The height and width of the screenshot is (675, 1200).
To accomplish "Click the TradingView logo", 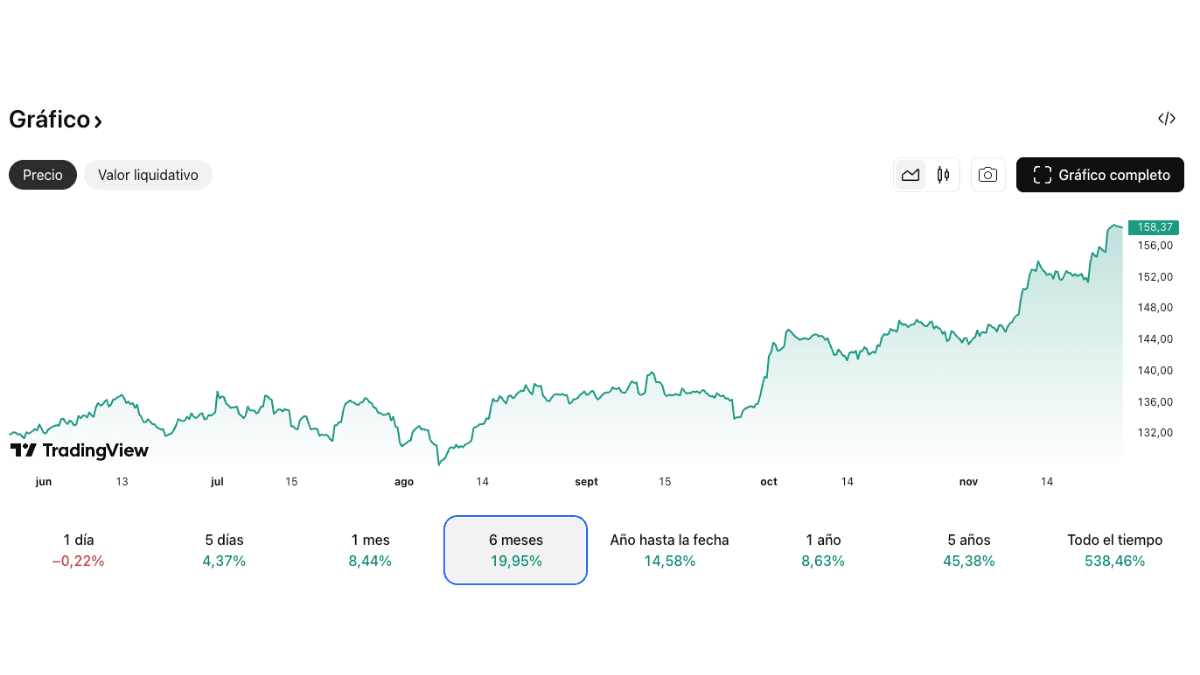I will click(79, 450).
